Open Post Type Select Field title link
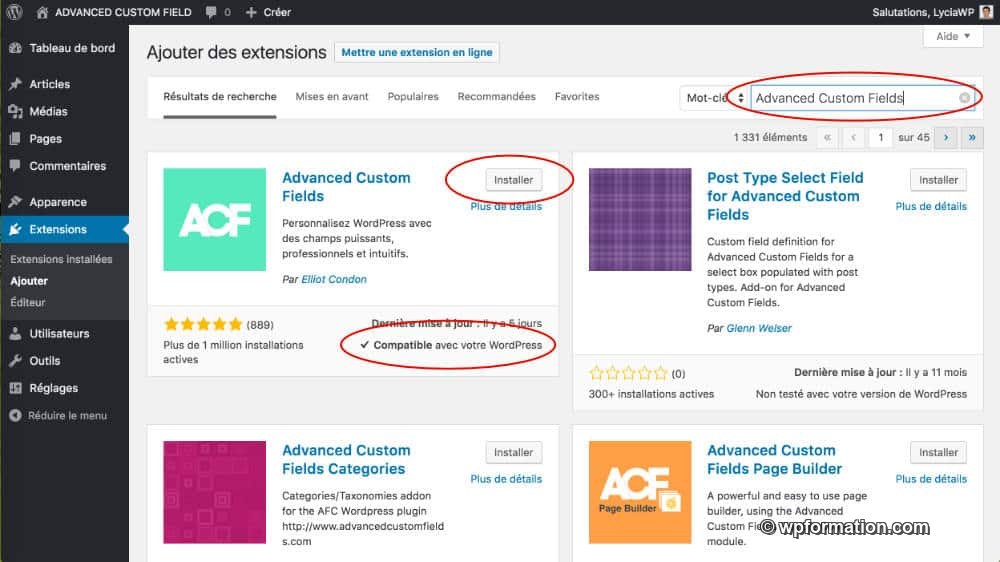The height and width of the screenshot is (562, 1000). tap(785, 196)
